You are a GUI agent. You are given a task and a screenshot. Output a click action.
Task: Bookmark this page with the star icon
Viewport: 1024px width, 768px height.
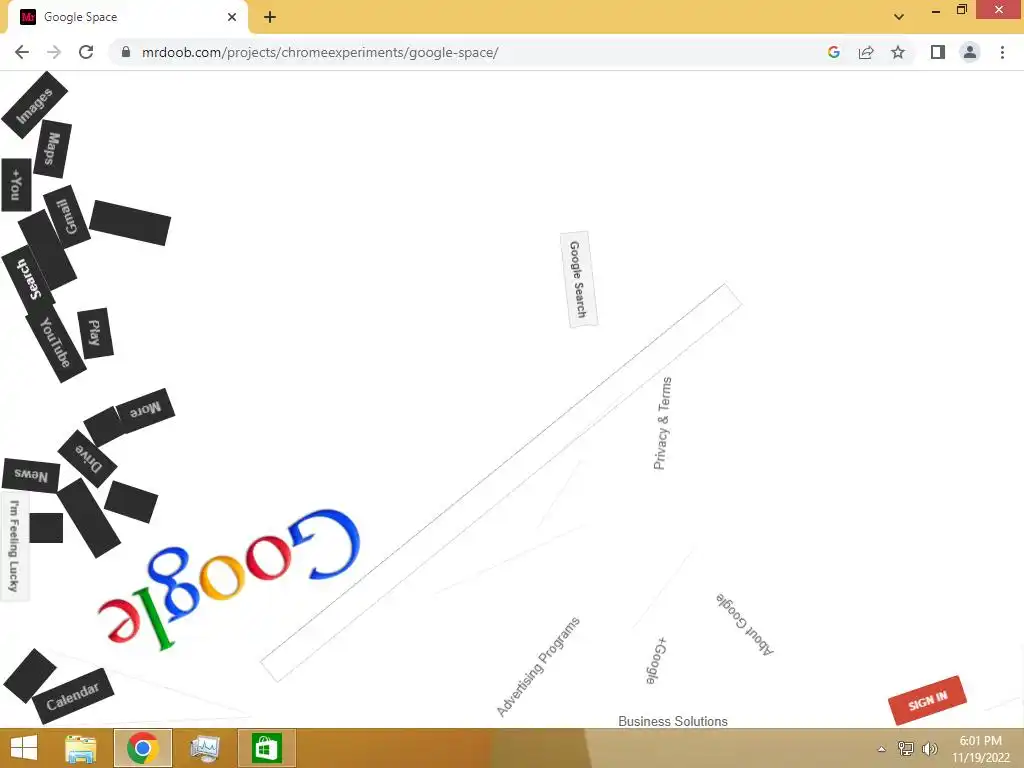click(x=898, y=52)
